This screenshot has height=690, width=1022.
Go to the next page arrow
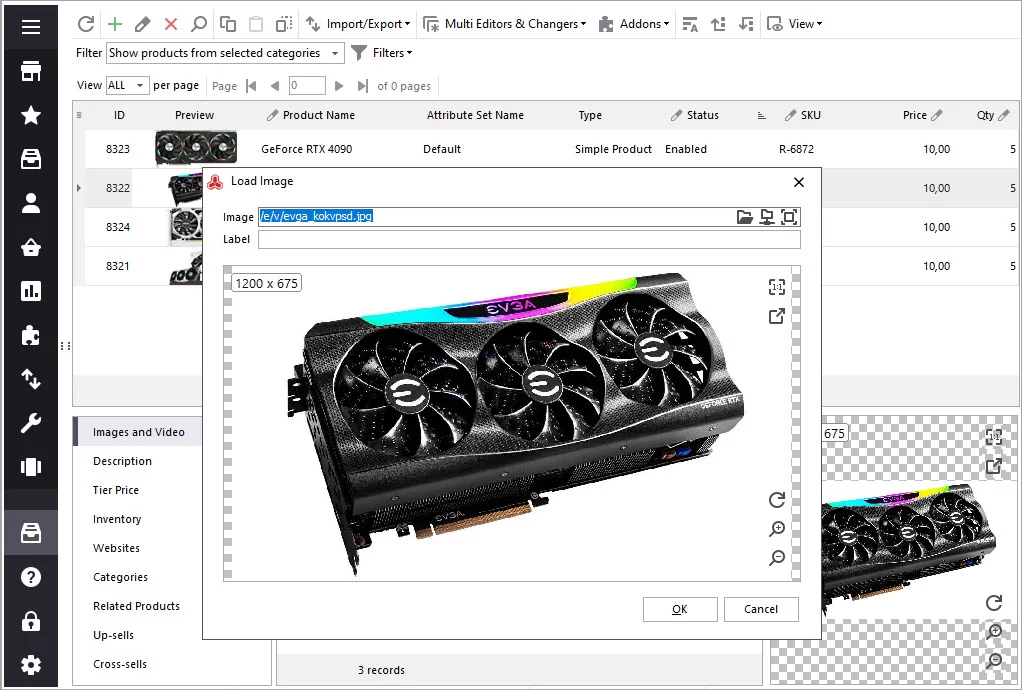click(x=338, y=85)
